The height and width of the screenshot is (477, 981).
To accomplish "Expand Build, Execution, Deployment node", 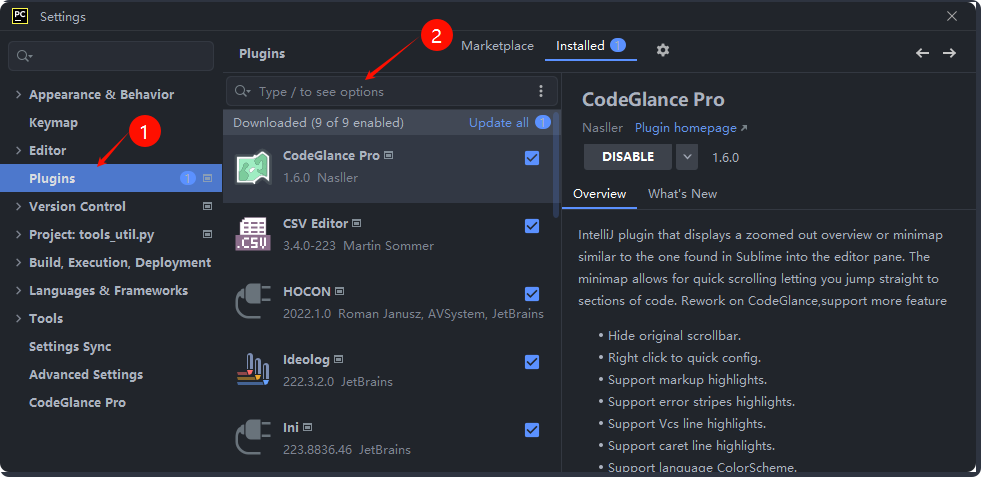I will pos(18,262).
